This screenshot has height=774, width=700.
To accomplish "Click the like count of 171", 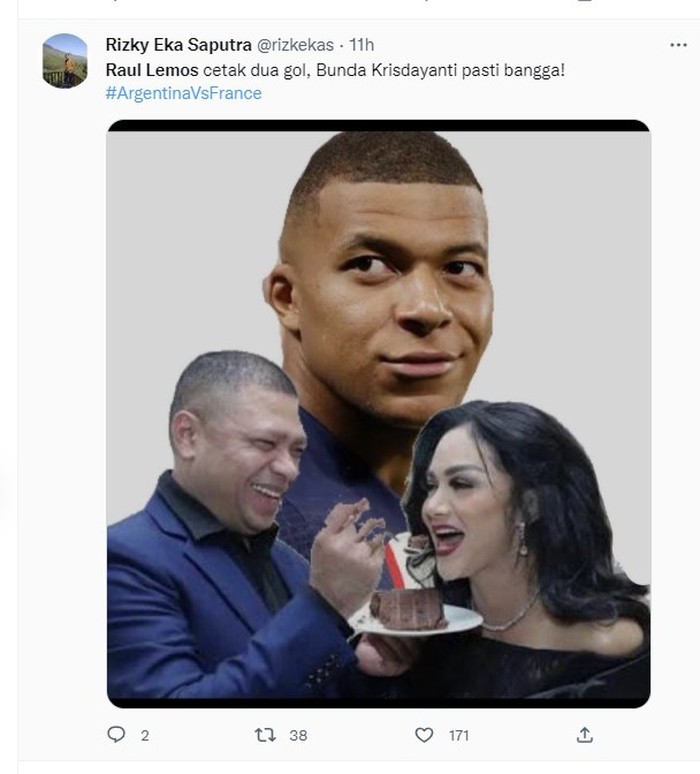I will (458, 735).
